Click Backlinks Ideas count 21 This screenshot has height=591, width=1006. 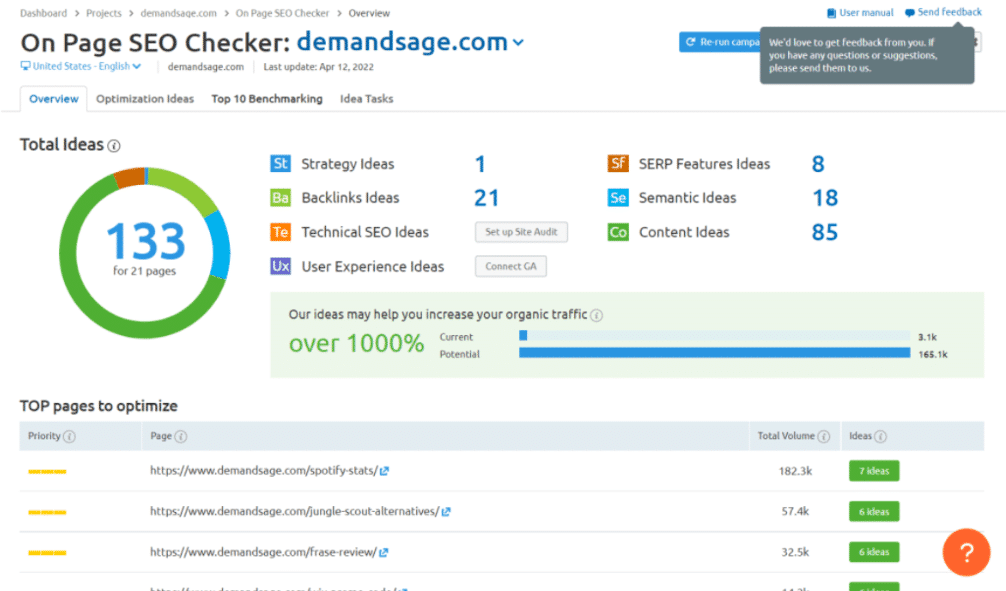486,198
